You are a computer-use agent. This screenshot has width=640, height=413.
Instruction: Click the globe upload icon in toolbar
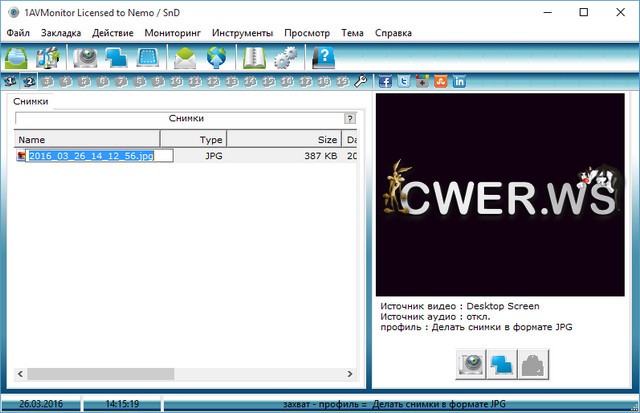tap(216, 58)
